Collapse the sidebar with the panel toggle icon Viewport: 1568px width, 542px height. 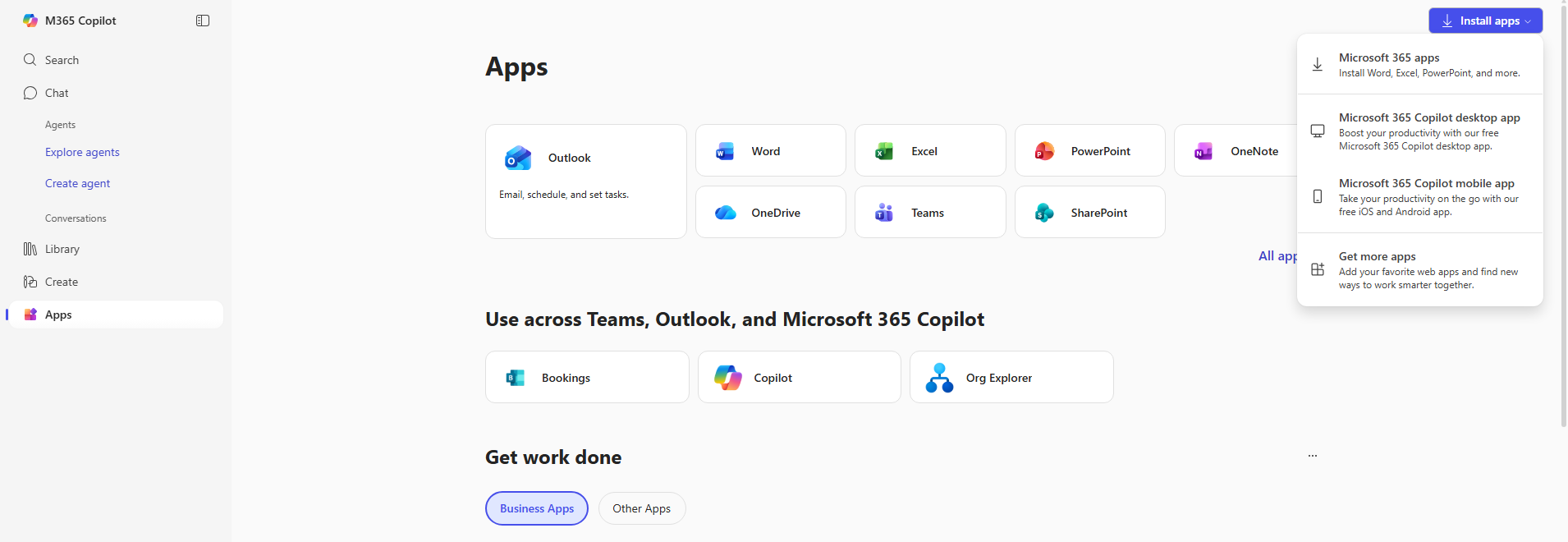203,21
